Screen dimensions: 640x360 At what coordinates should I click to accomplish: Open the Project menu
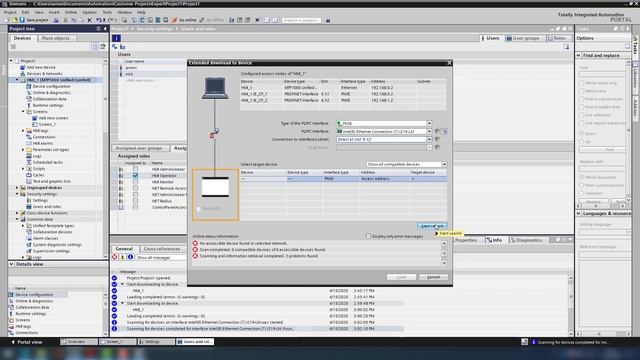pyautogui.click(x=10, y=12)
